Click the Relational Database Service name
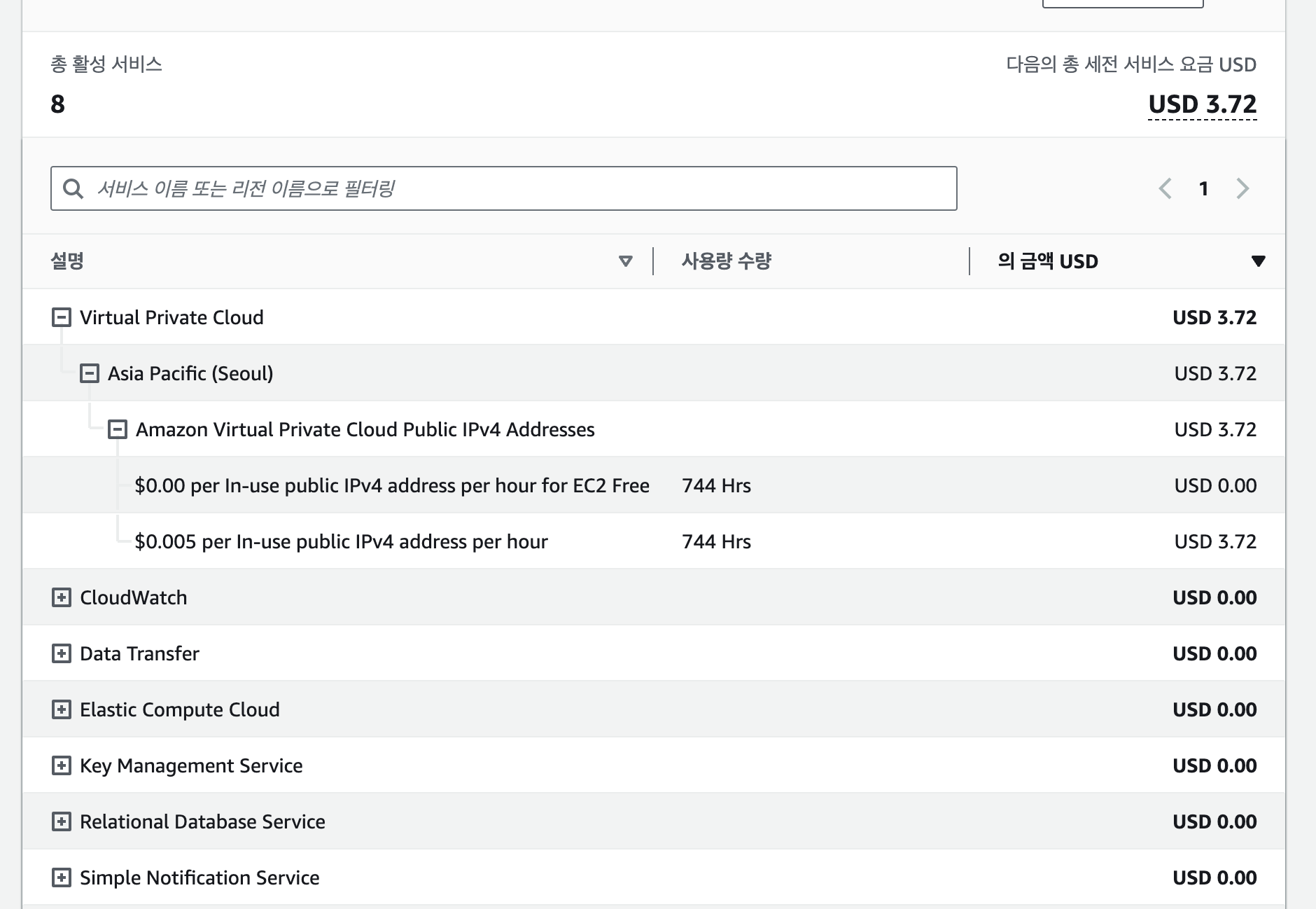 pos(202,821)
